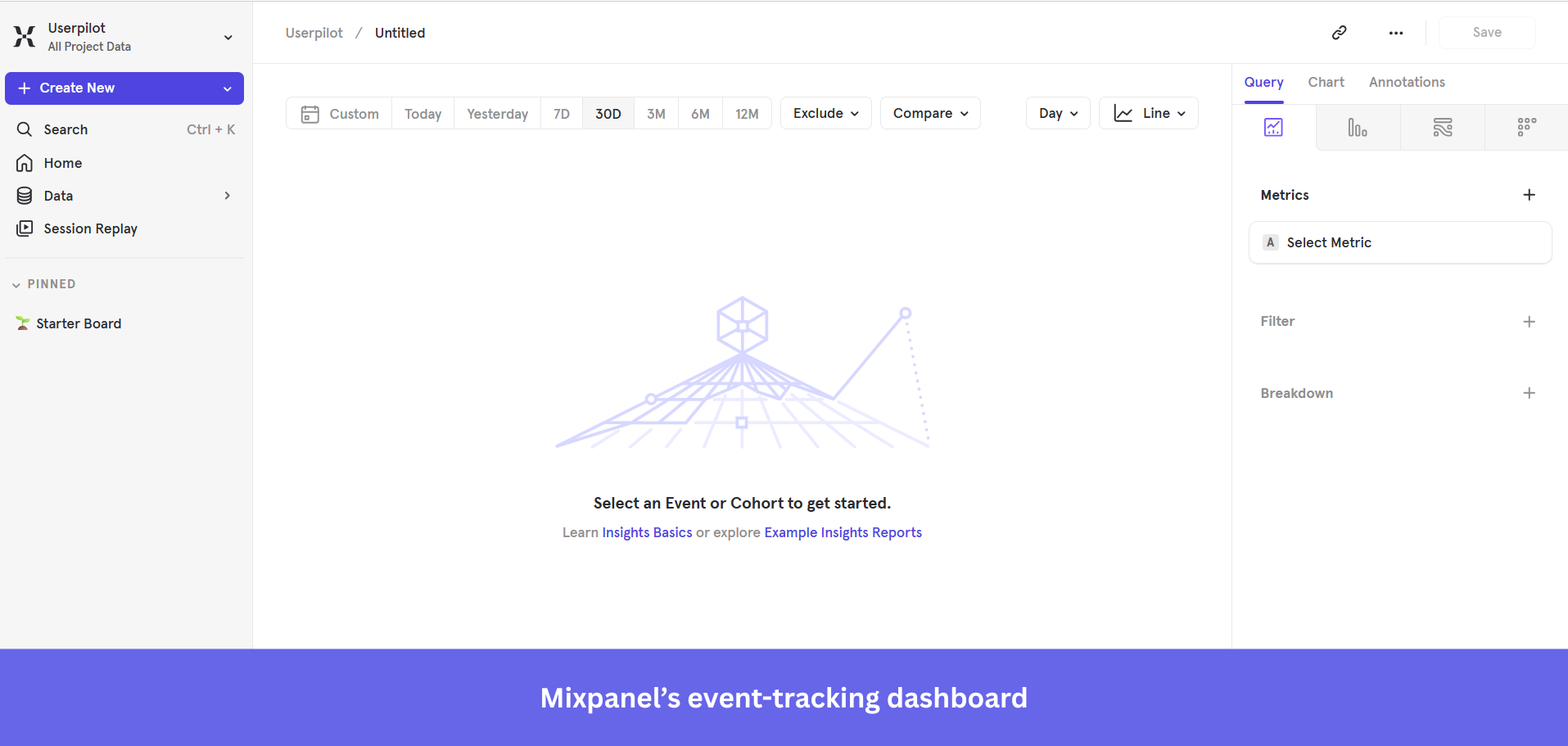Expand the Day interval dropdown
The image size is (1568, 746).
tap(1057, 113)
